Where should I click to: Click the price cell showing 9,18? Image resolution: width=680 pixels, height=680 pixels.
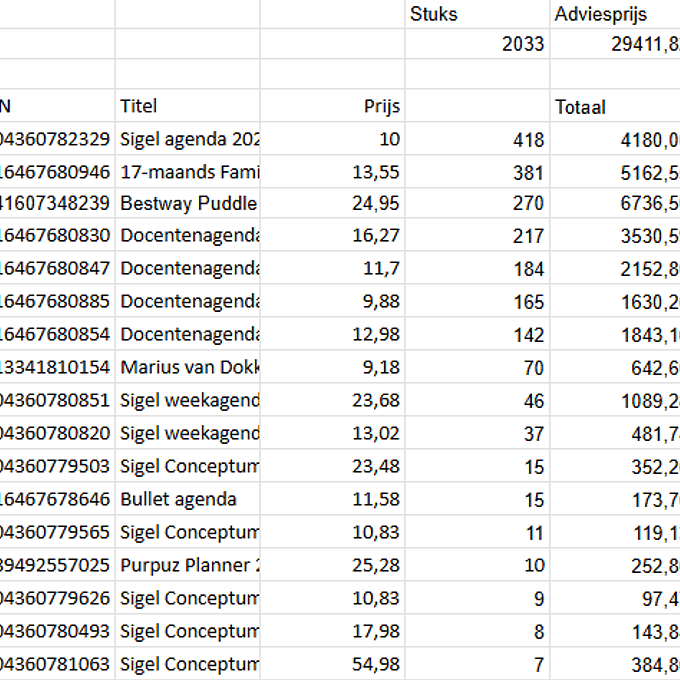point(332,367)
